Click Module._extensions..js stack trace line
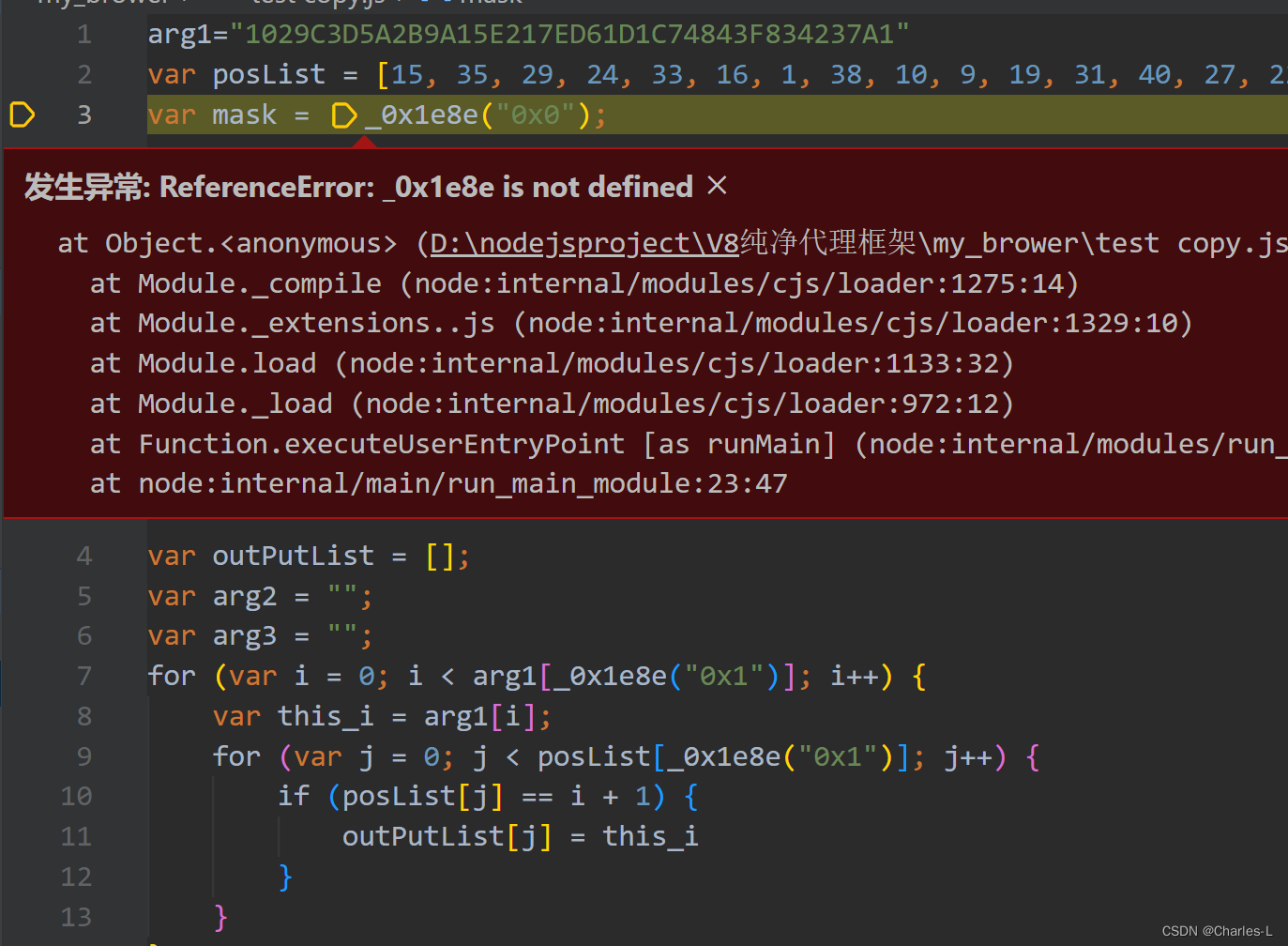This screenshot has height=946, width=1288. click(642, 323)
